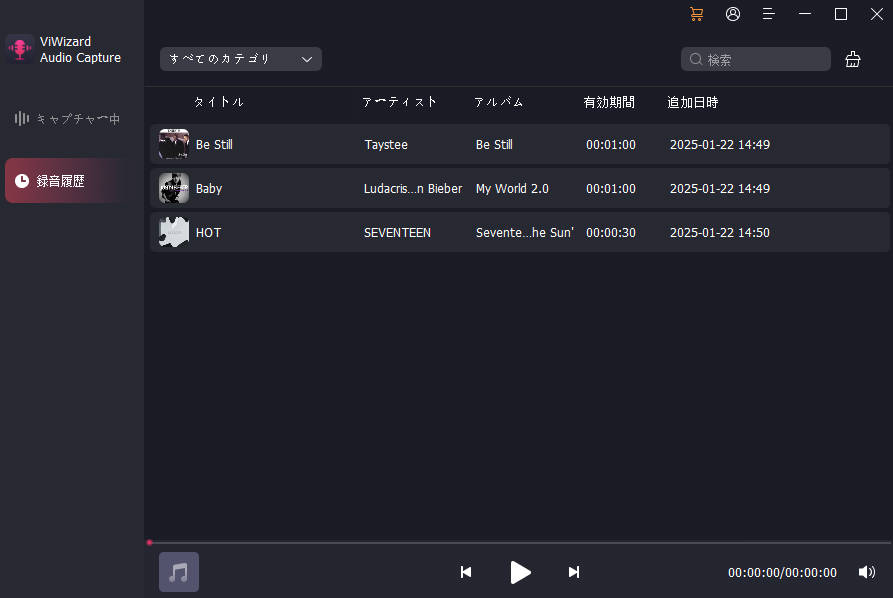Click the 追加日時 column header

[693, 102]
